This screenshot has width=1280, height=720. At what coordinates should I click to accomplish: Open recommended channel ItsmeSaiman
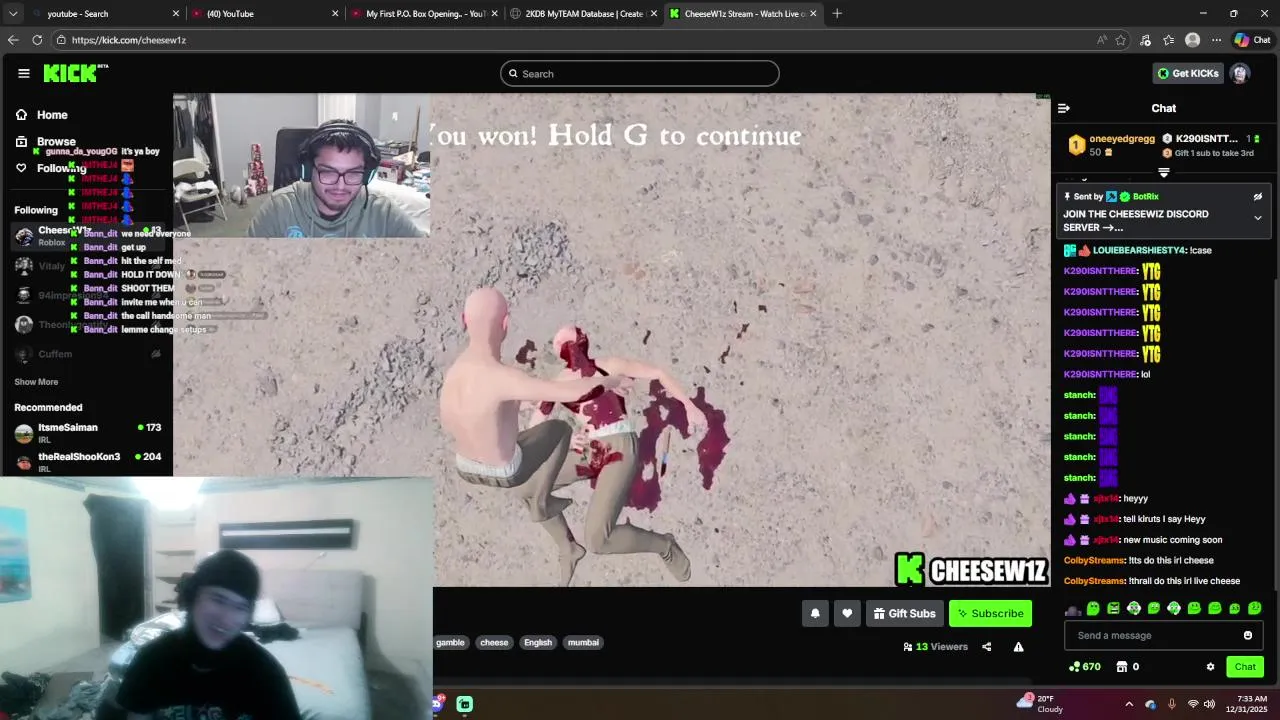pyautogui.click(x=88, y=433)
